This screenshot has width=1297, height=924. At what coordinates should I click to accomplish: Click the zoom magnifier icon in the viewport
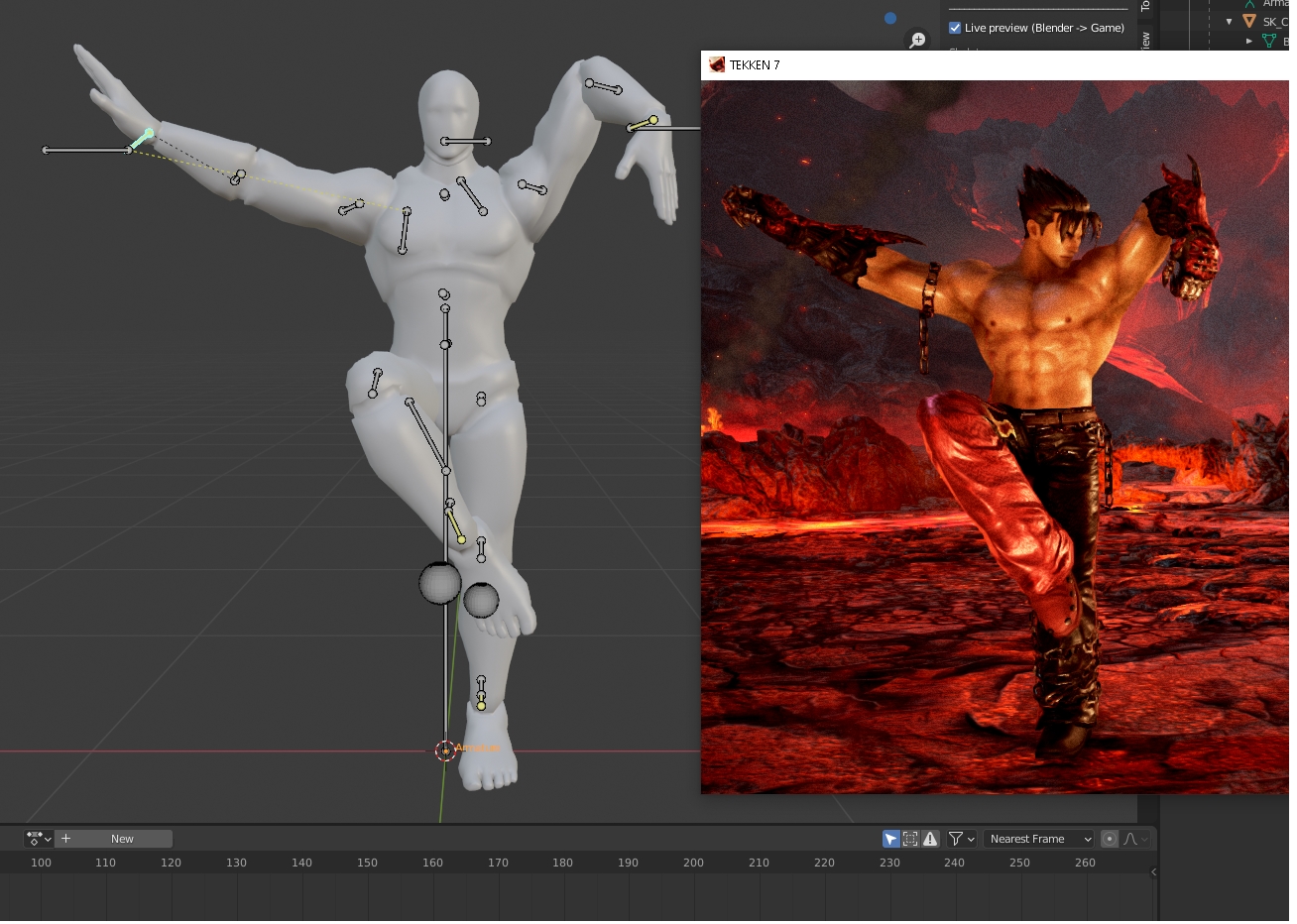(917, 40)
